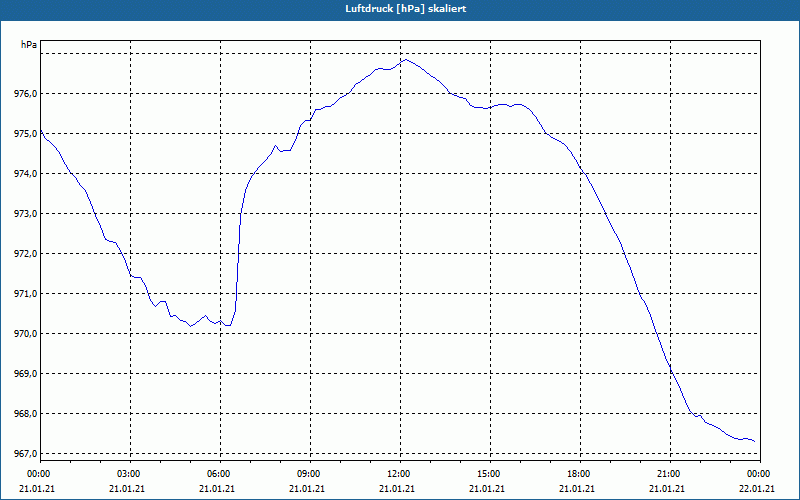The height and width of the screenshot is (500, 800).
Task: Click the hPa unit label
Action: 29,45
